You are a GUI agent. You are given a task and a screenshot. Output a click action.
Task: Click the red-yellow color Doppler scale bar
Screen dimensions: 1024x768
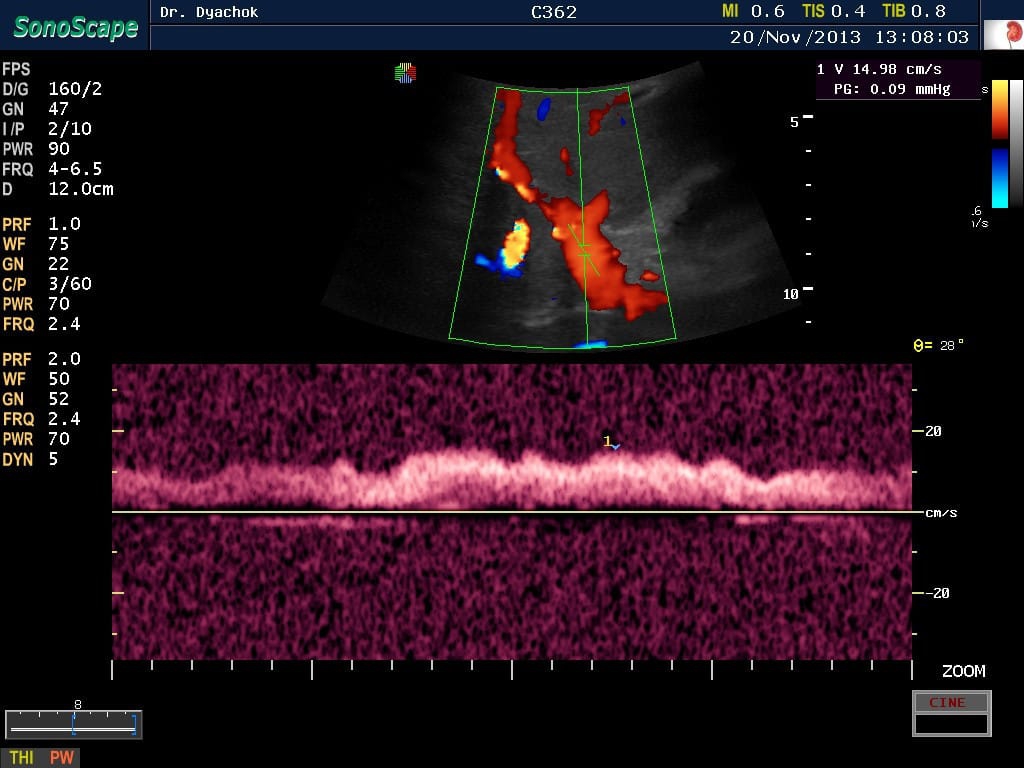click(x=1000, y=110)
